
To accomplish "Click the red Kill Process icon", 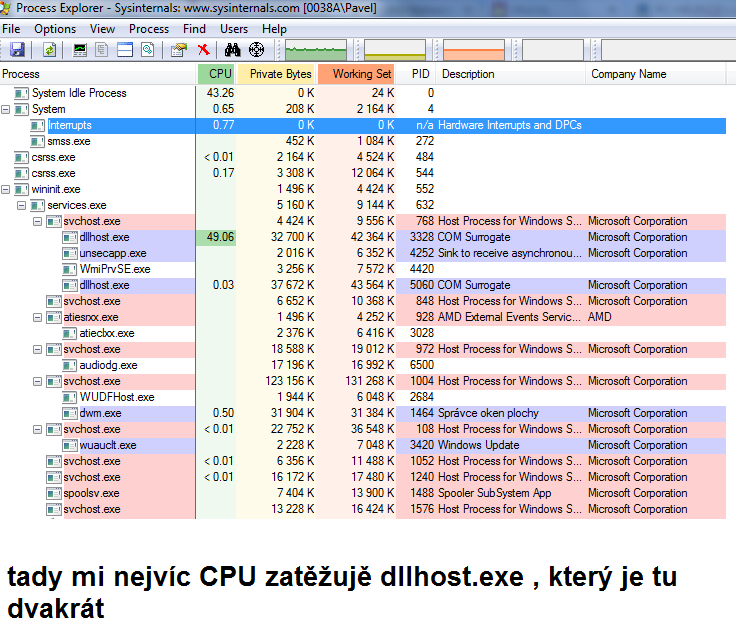I will pos(203,49).
